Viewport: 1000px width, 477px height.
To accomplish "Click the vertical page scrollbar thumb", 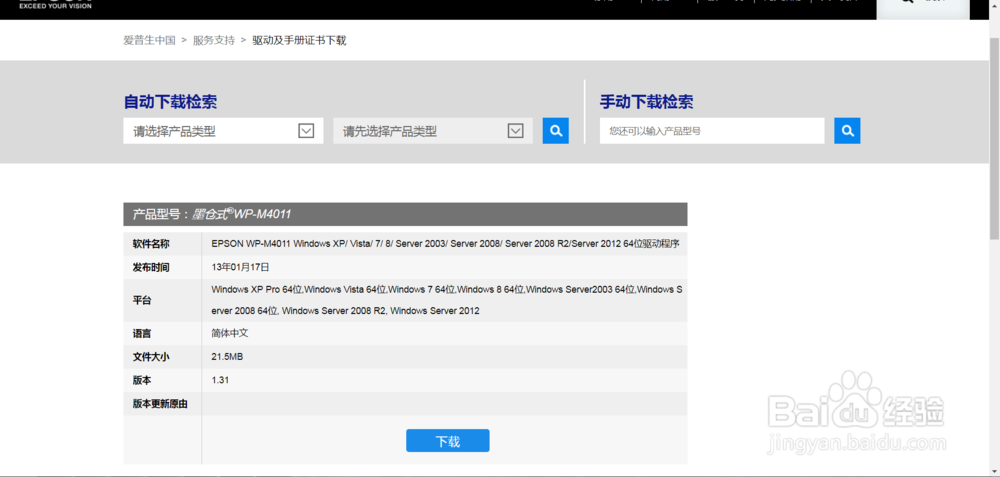I will point(994,137).
